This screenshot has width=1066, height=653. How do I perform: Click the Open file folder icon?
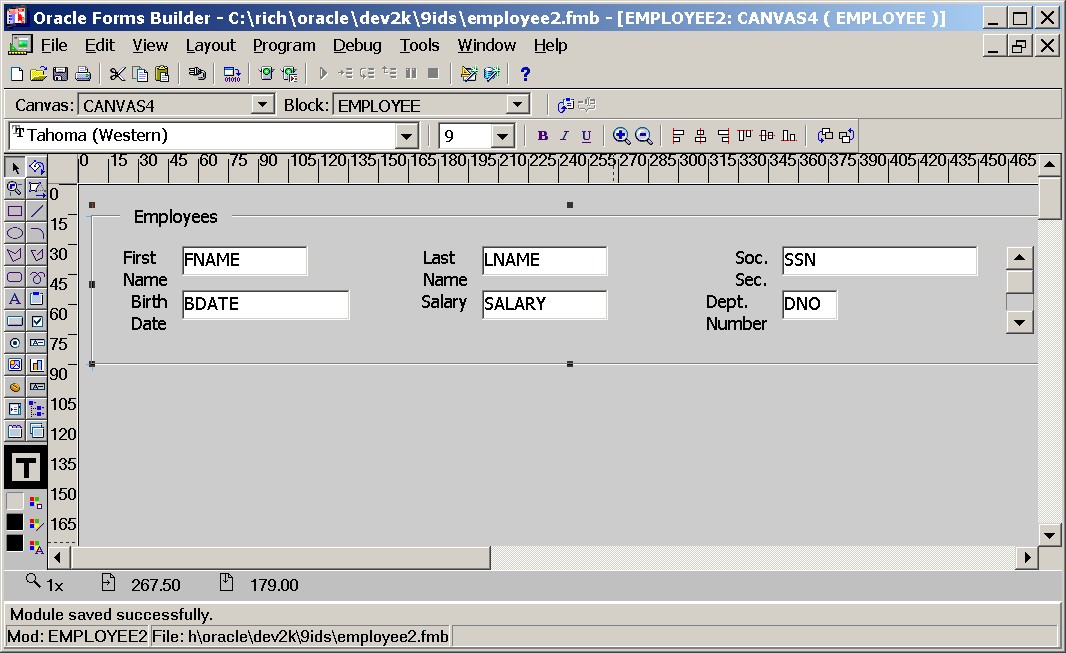(x=38, y=73)
